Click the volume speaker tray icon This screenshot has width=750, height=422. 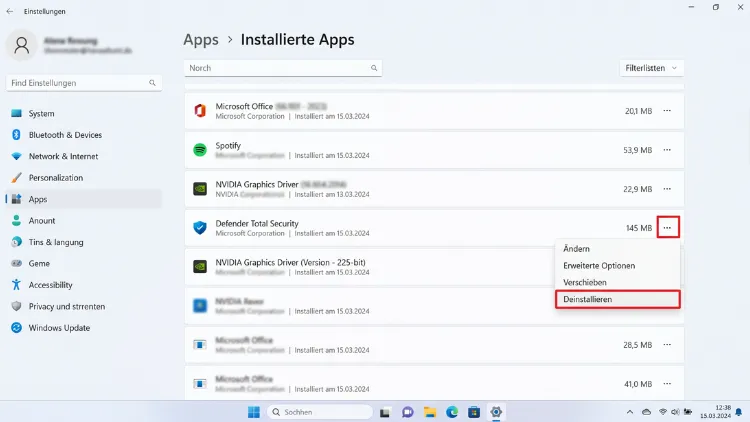tap(675, 412)
